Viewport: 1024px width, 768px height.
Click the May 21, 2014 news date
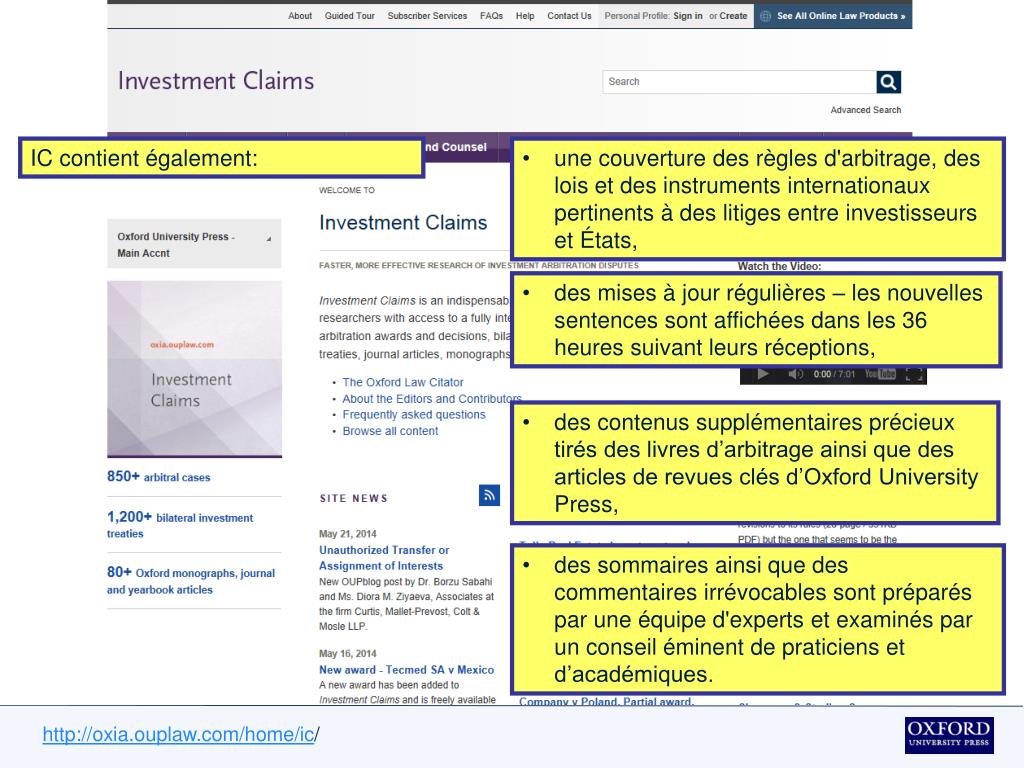click(x=347, y=534)
